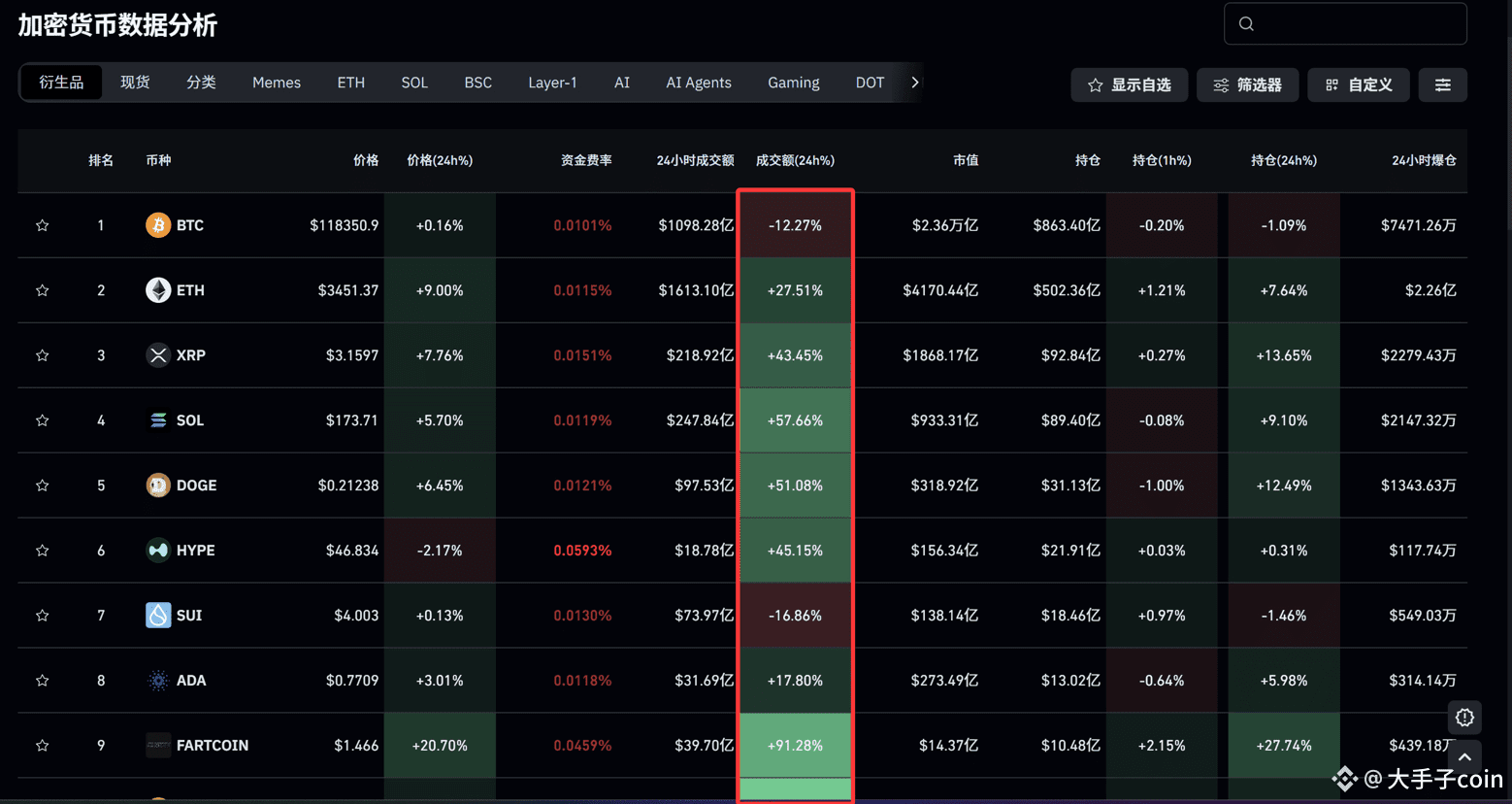Toggle the XRP favorite star
This screenshot has width=1512, height=804.
pyautogui.click(x=42, y=355)
